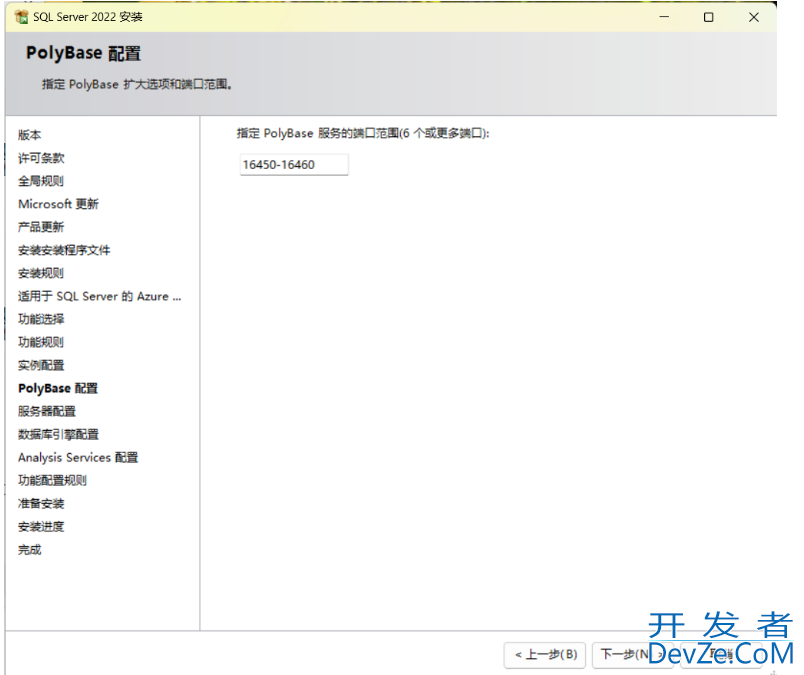Click the port range label text
This screenshot has width=804, height=675.
point(363,133)
